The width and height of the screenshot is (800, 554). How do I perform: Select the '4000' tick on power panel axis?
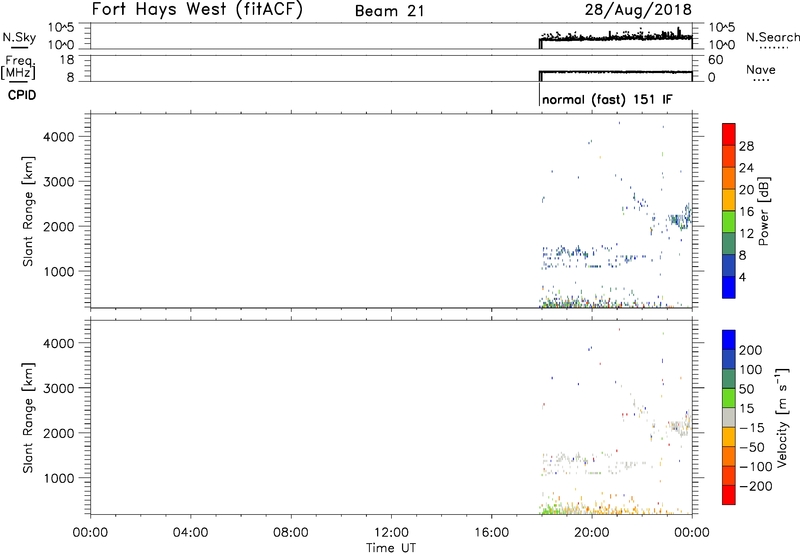tap(59, 137)
